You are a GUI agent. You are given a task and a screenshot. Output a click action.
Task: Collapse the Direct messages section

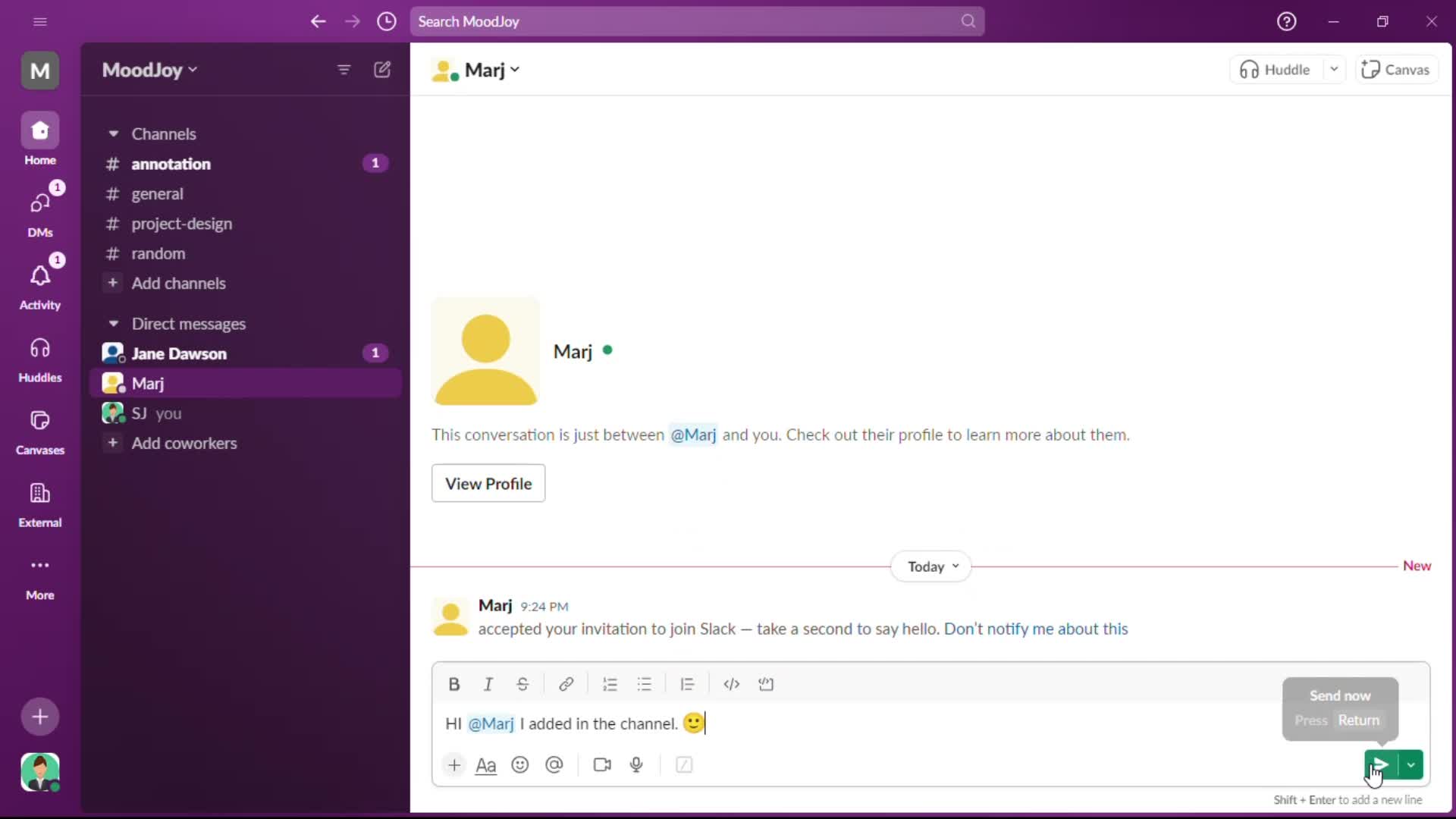click(113, 323)
